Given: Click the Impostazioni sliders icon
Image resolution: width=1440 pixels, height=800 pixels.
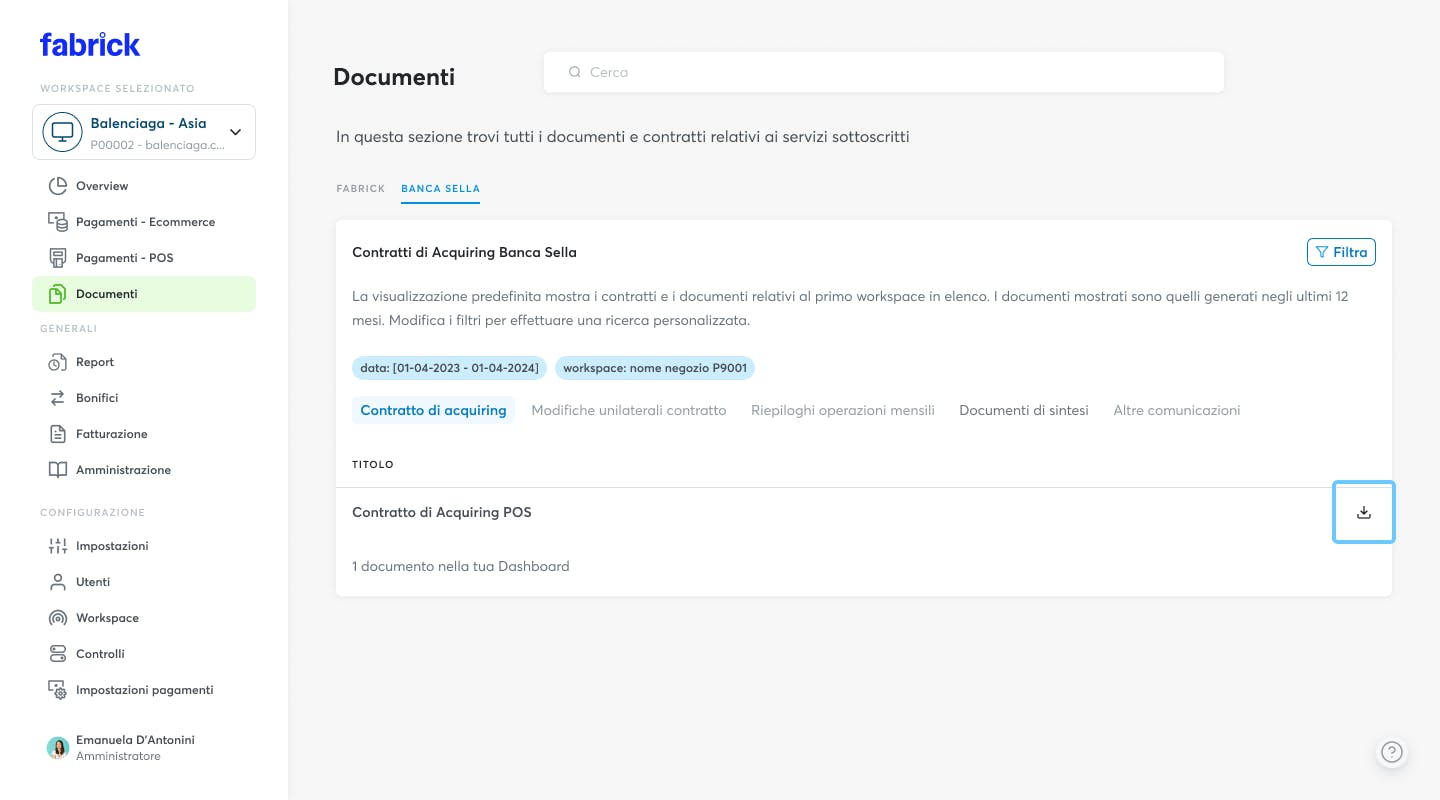Looking at the screenshot, I should pos(58,546).
